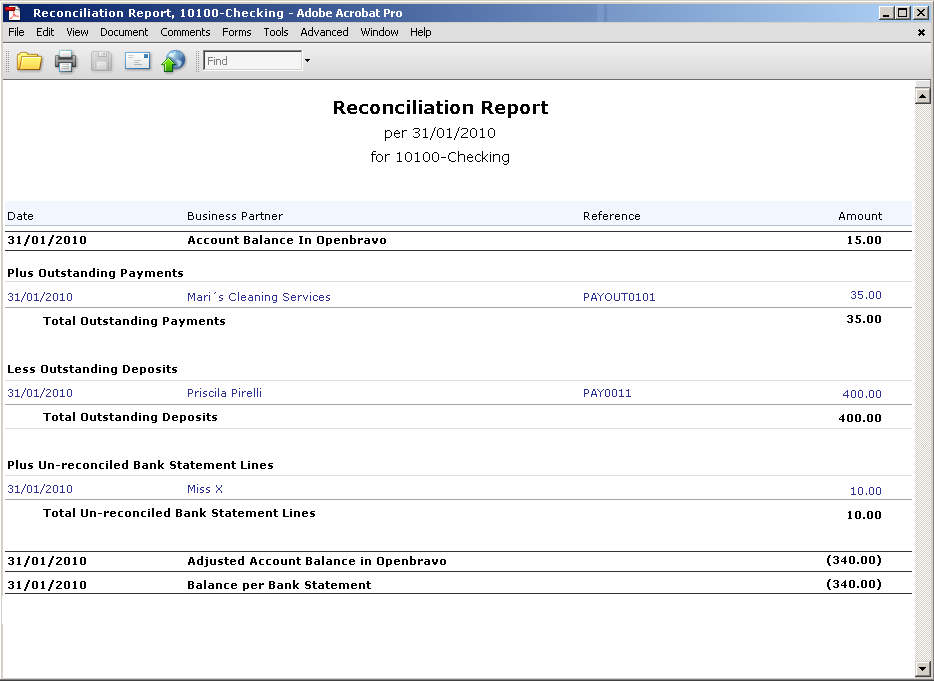Image resolution: width=934 pixels, height=681 pixels.
Task: Open the Advanced menu
Action: [324, 32]
